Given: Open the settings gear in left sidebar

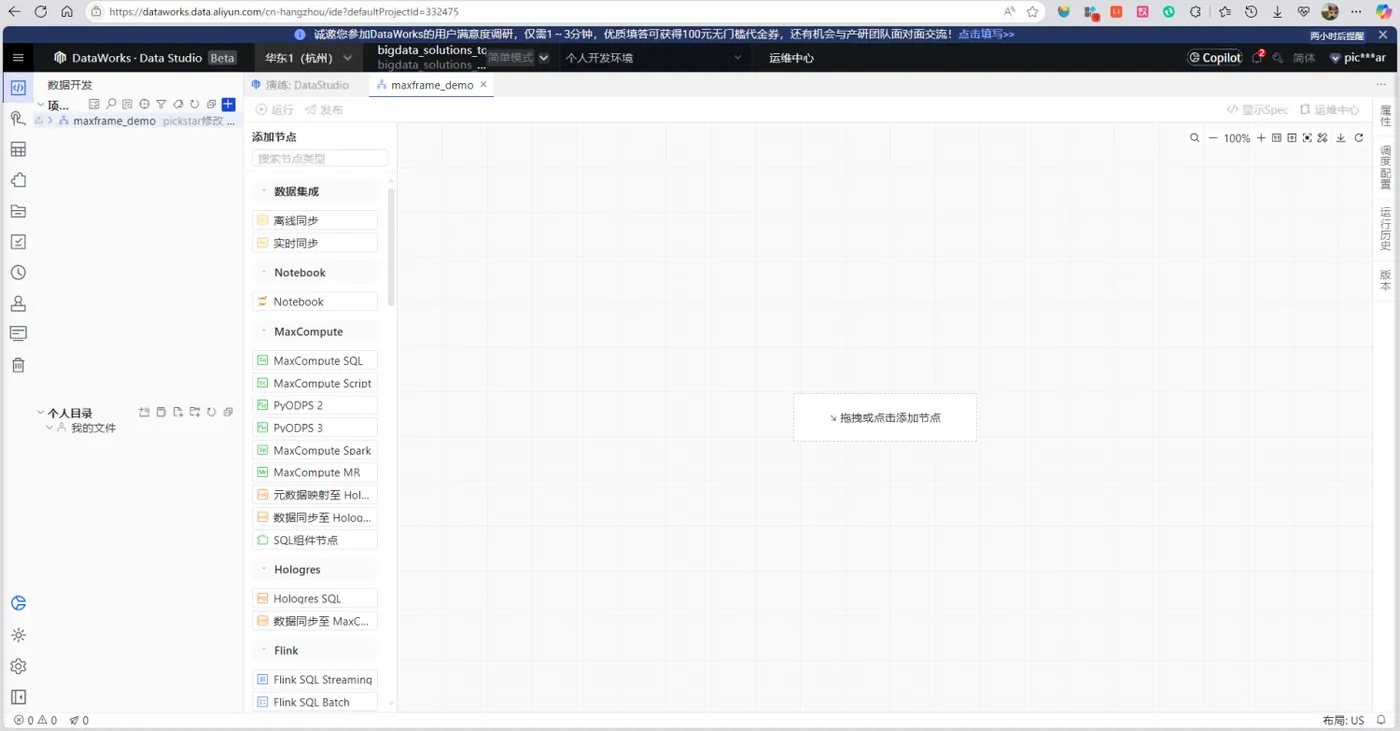Looking at the screenshot, I should (x=18, y=666).
